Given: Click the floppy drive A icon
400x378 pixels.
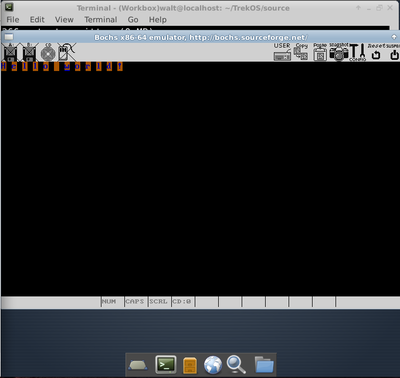Looking at the screenshot, I should click(10, 52).
